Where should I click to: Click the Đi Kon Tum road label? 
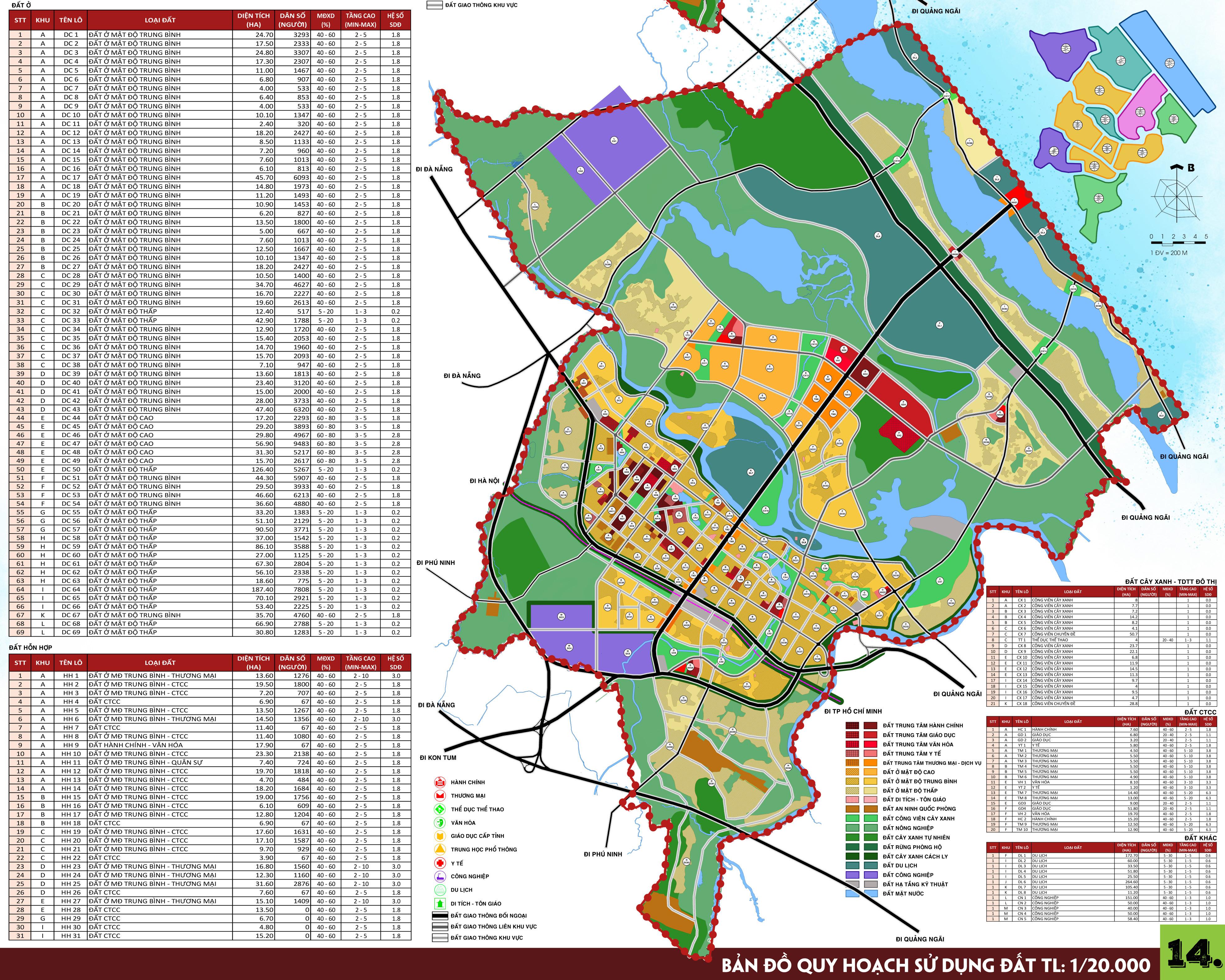click(x=438, y=757)
